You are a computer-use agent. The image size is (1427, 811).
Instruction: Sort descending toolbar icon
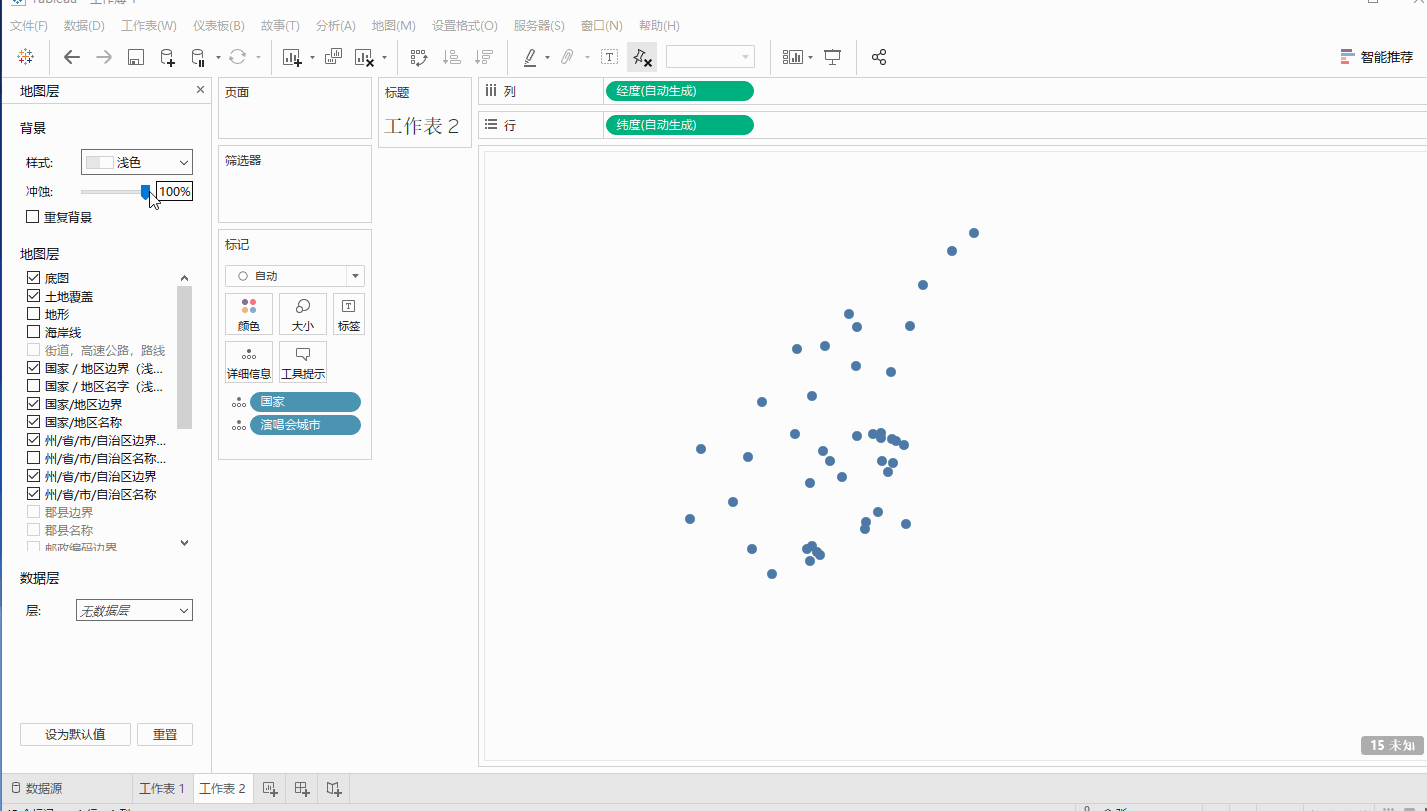point(484,57)
